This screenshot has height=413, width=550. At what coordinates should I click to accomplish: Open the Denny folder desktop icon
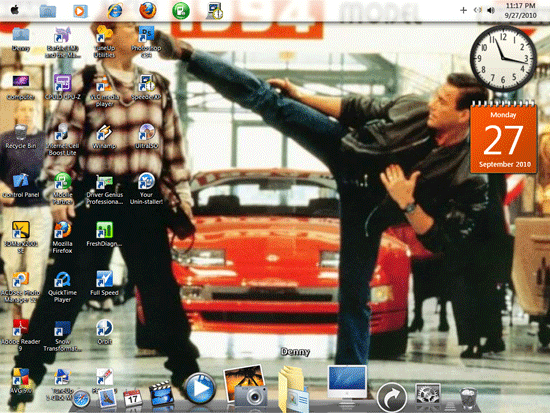click(x=21, y=39)
